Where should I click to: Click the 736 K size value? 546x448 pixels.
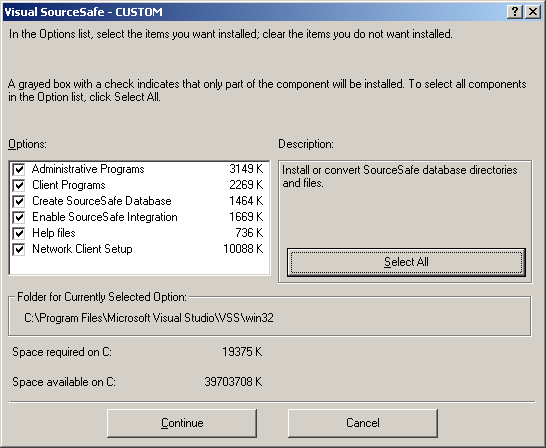point(249,233)
